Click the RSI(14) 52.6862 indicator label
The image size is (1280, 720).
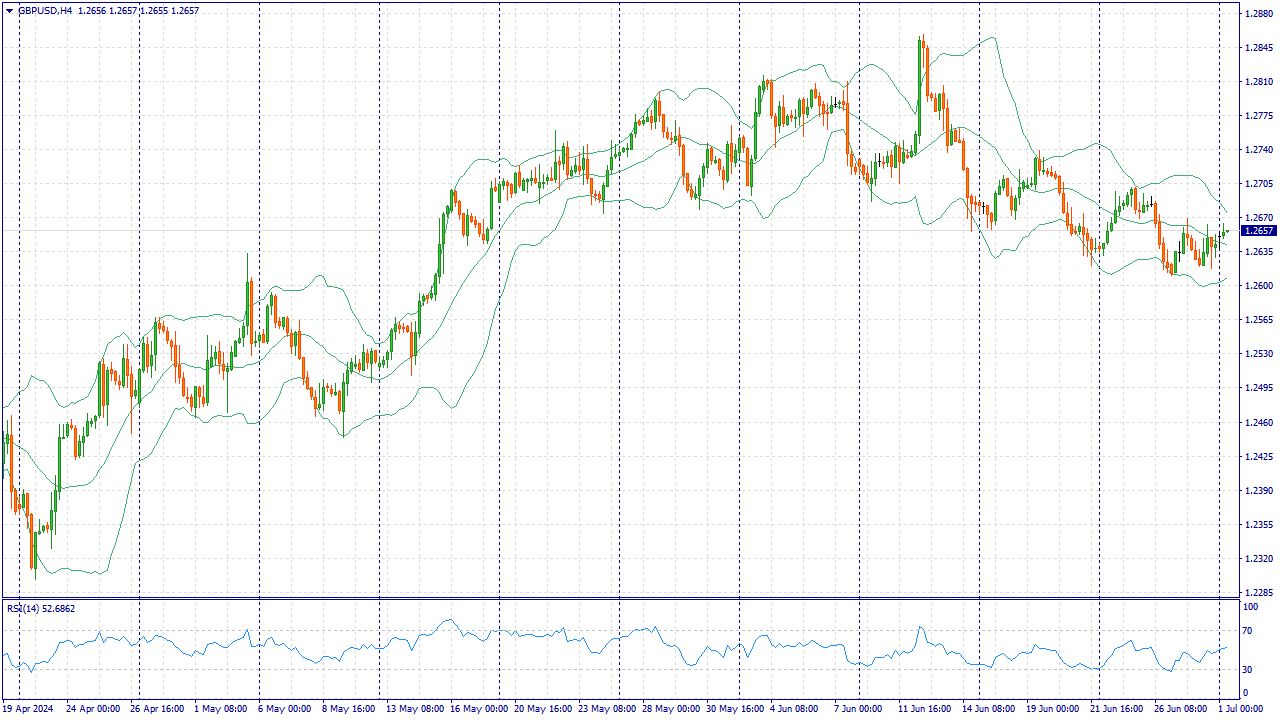(41, 608)
